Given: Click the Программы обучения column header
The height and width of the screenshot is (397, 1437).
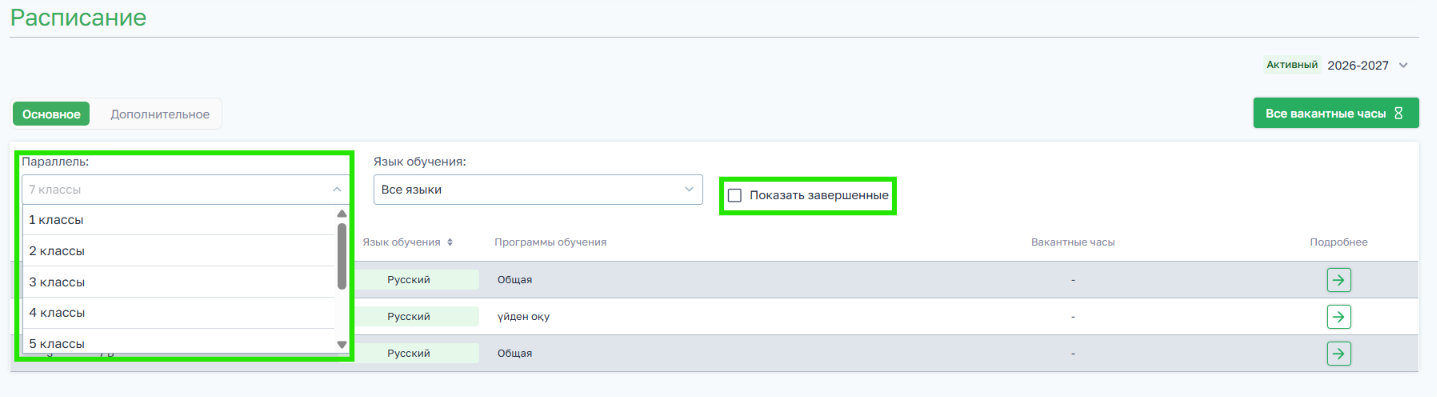Looking at the screenshot, I should [x=550, y=242].
